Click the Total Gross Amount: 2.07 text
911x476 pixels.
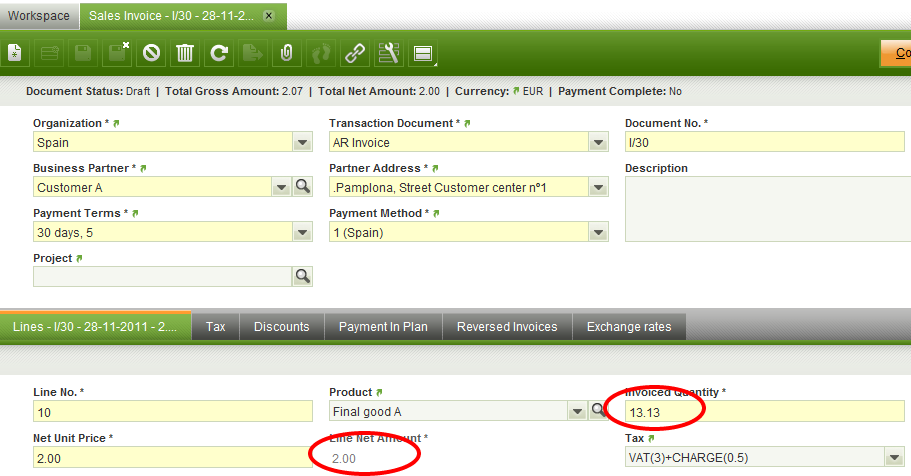(x=234, y=91)
